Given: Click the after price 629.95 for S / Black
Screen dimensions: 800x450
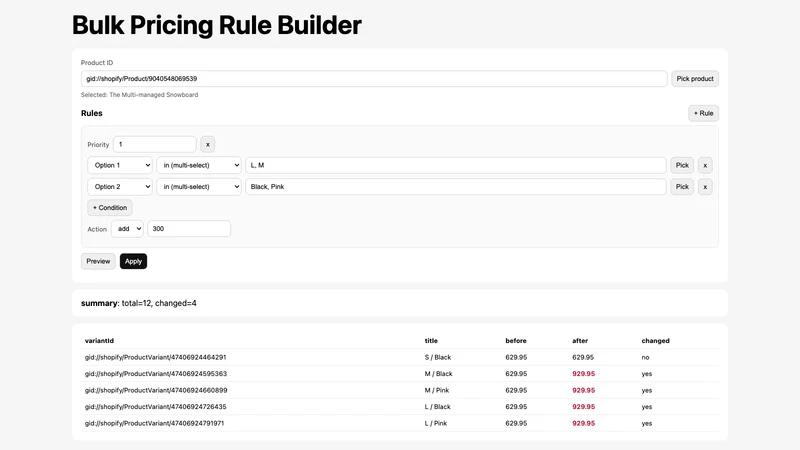Looking at the screenshot, I should [x=583, y=357].
